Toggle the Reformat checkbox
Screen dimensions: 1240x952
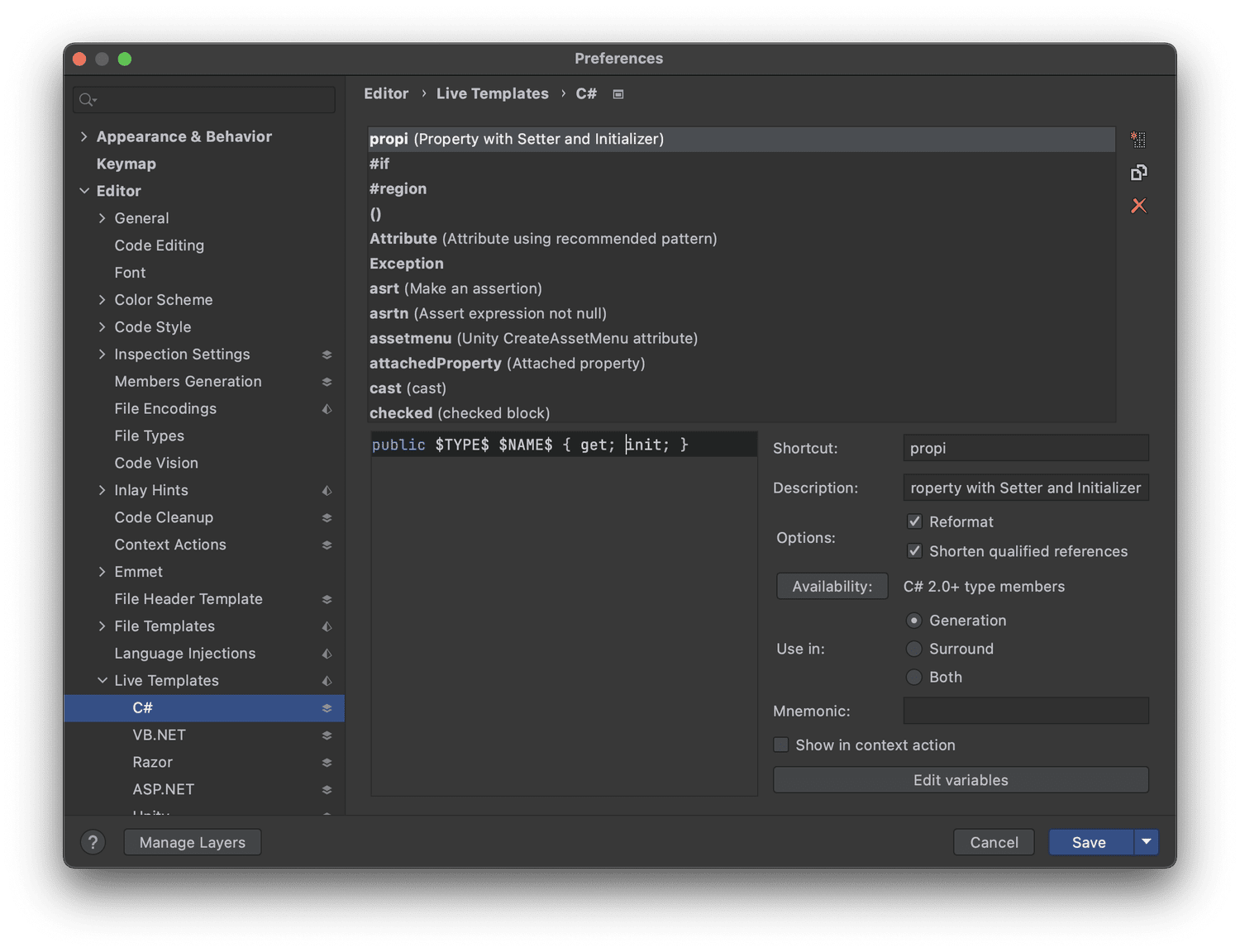tap(914, 521)
